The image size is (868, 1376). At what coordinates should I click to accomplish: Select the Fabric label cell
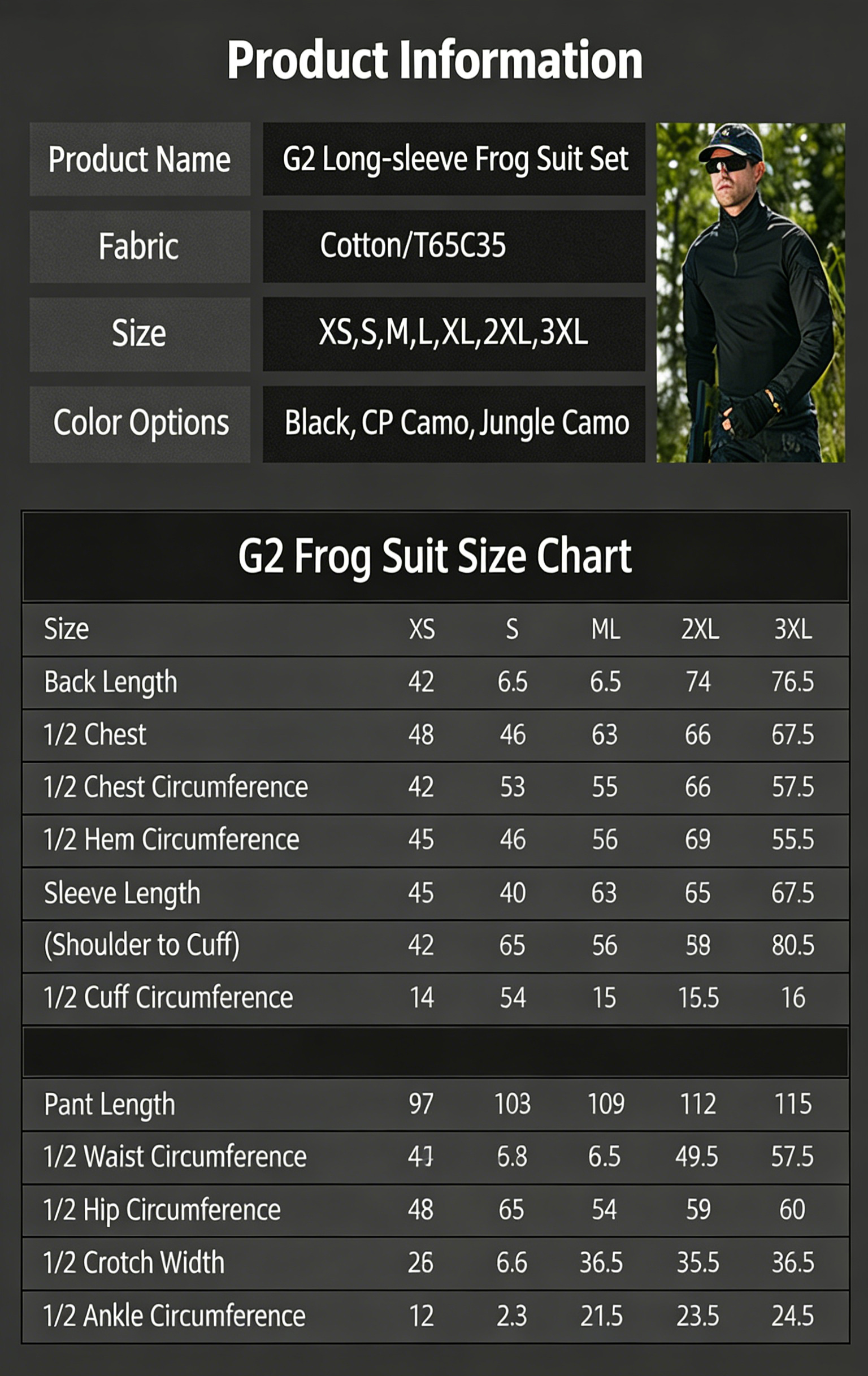point(139,247)
